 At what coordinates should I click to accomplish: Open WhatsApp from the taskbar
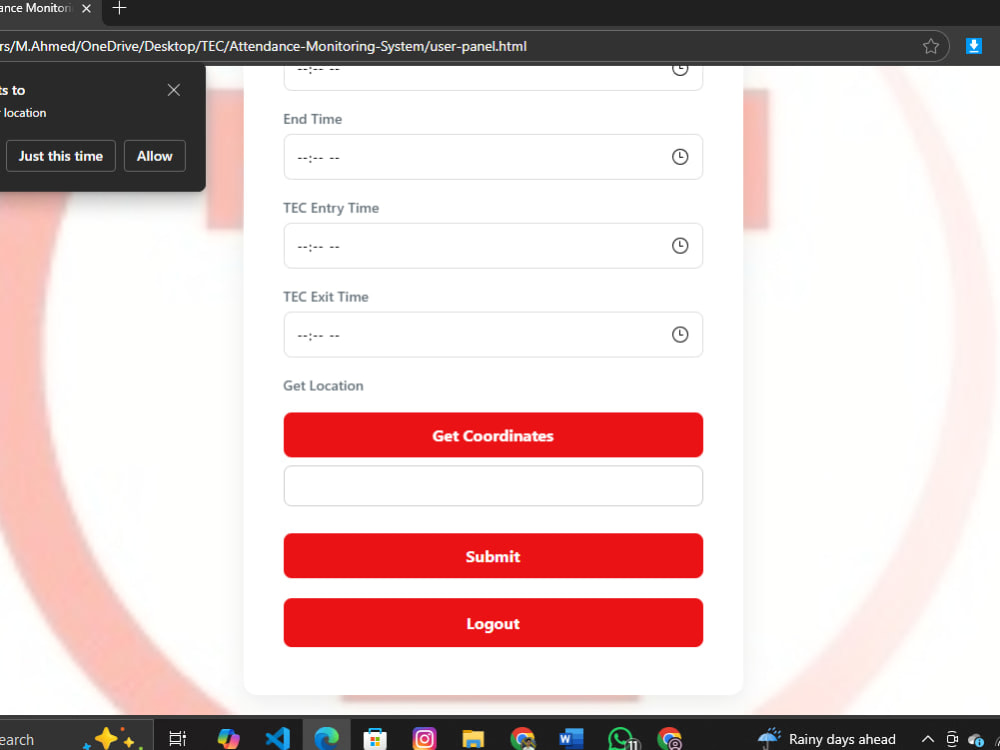click(622, 739)
